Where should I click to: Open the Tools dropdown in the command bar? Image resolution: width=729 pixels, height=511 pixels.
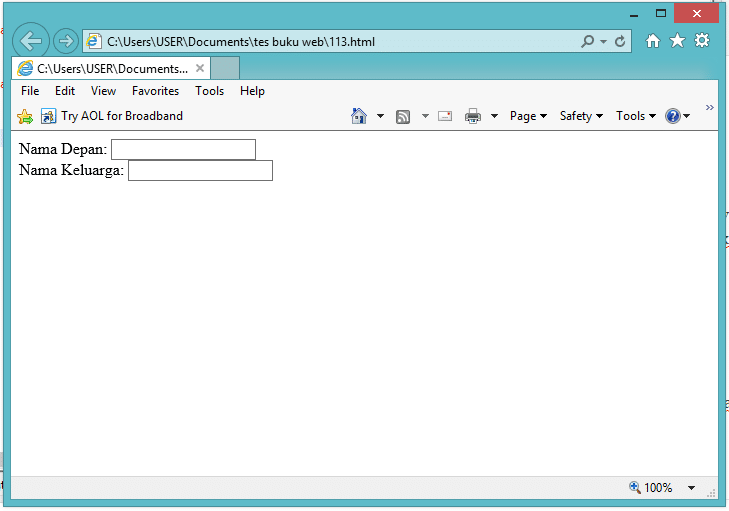[636, 116]
